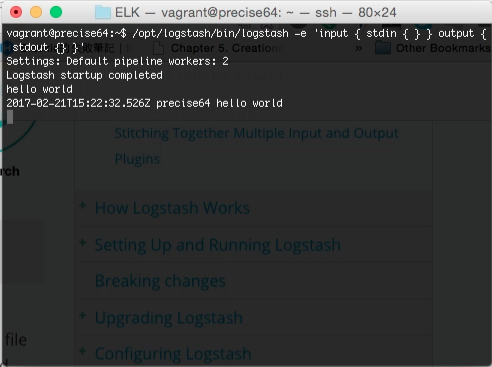
Task: Click the green zoom window button
Action: coord(56,12)
